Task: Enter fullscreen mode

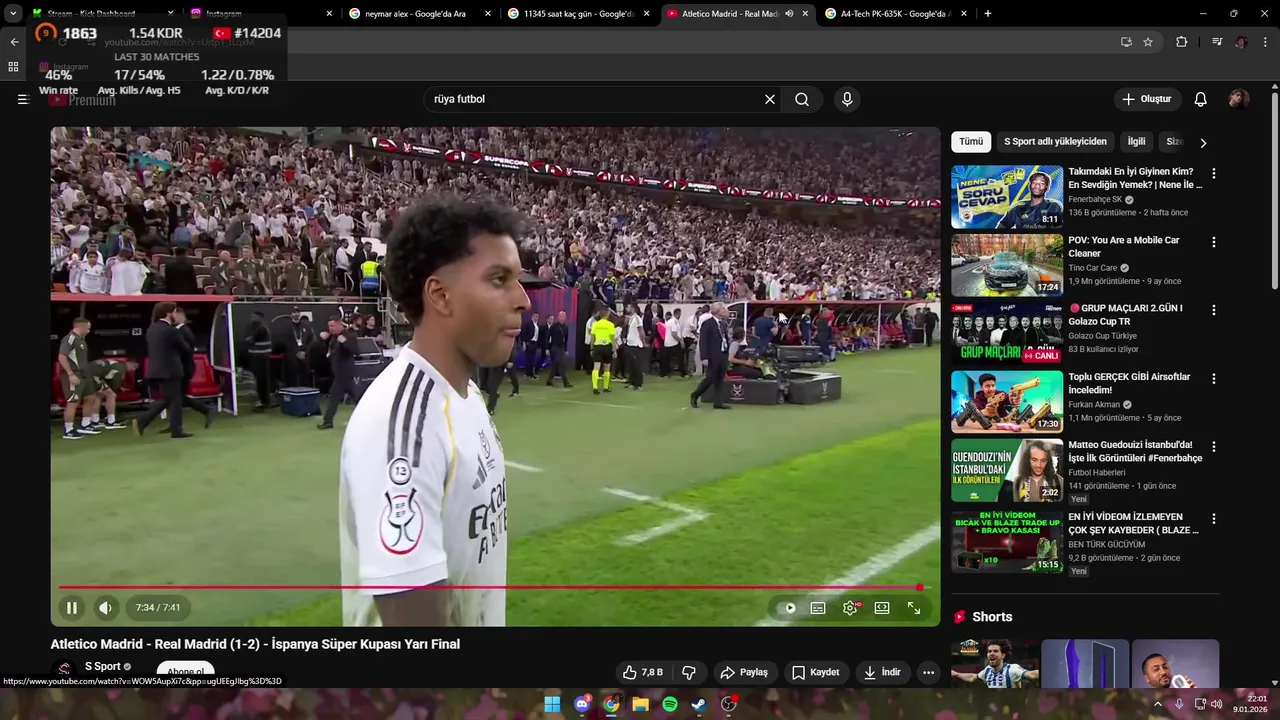Action: click(x=914, y=608)
